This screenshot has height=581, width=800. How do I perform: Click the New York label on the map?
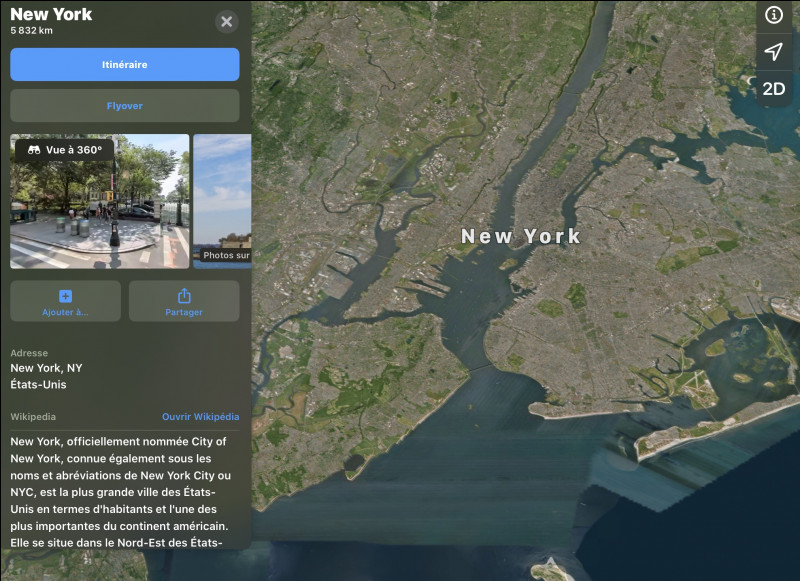click(520, 236)
